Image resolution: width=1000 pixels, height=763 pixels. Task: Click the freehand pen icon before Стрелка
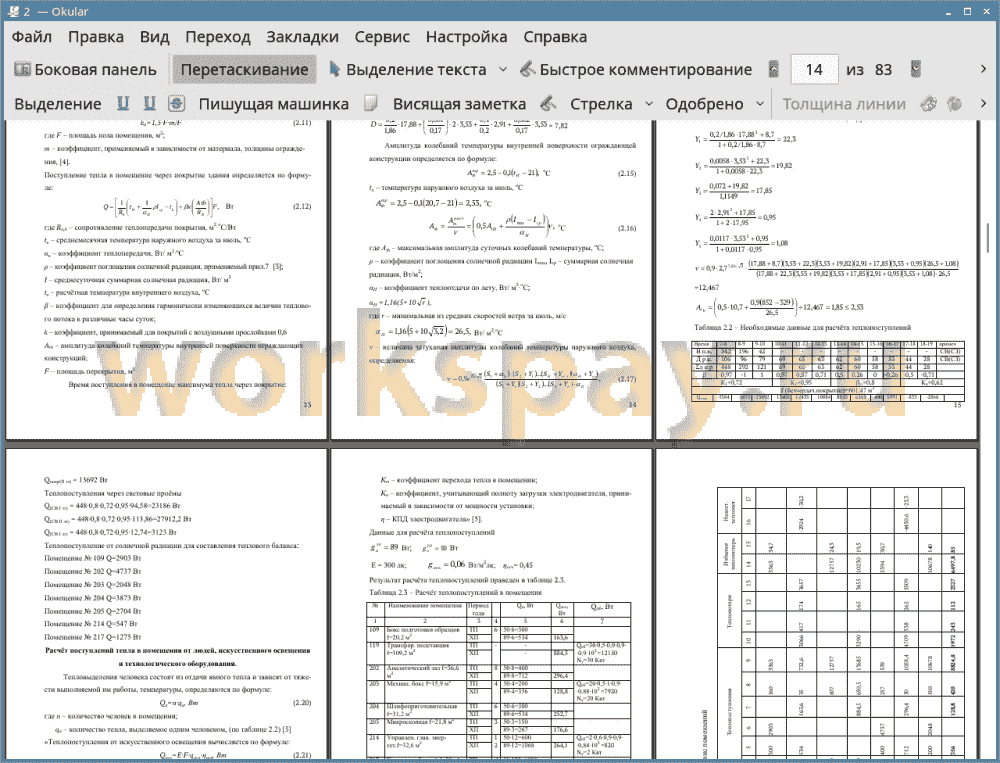coord(548,103)
